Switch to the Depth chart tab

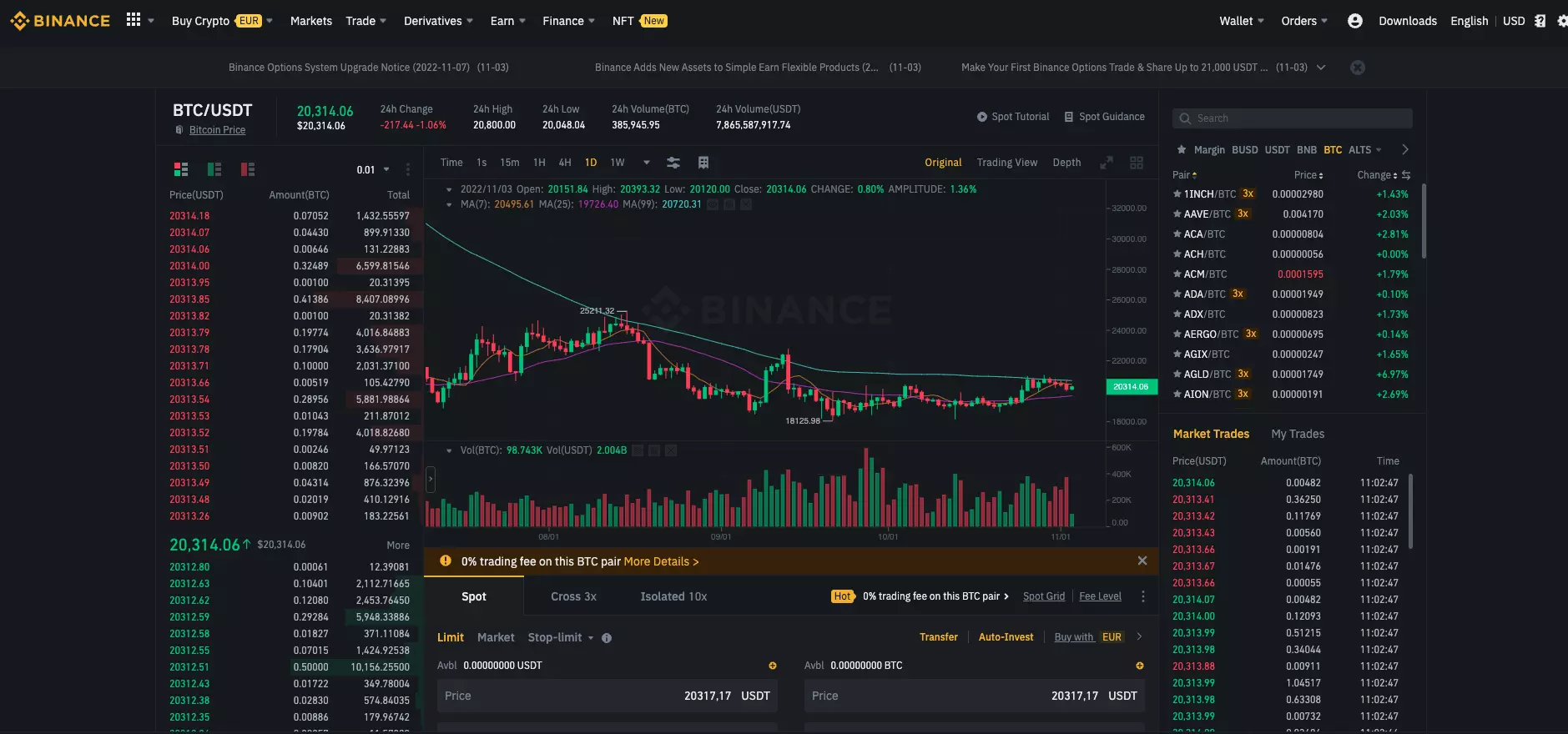[x=1066, y=163]
